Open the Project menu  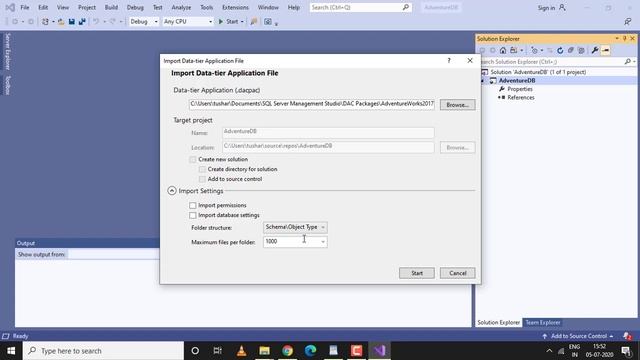click(x=87, y=7)
